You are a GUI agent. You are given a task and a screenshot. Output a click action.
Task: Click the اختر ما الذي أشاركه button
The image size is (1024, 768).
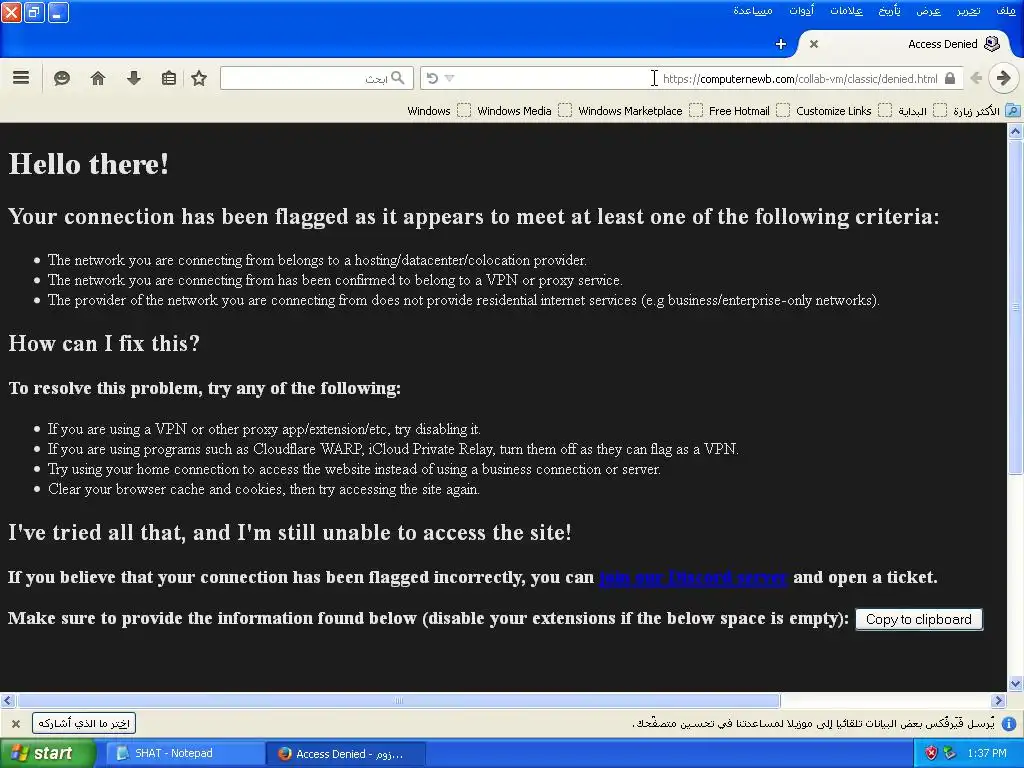[84, 723]
